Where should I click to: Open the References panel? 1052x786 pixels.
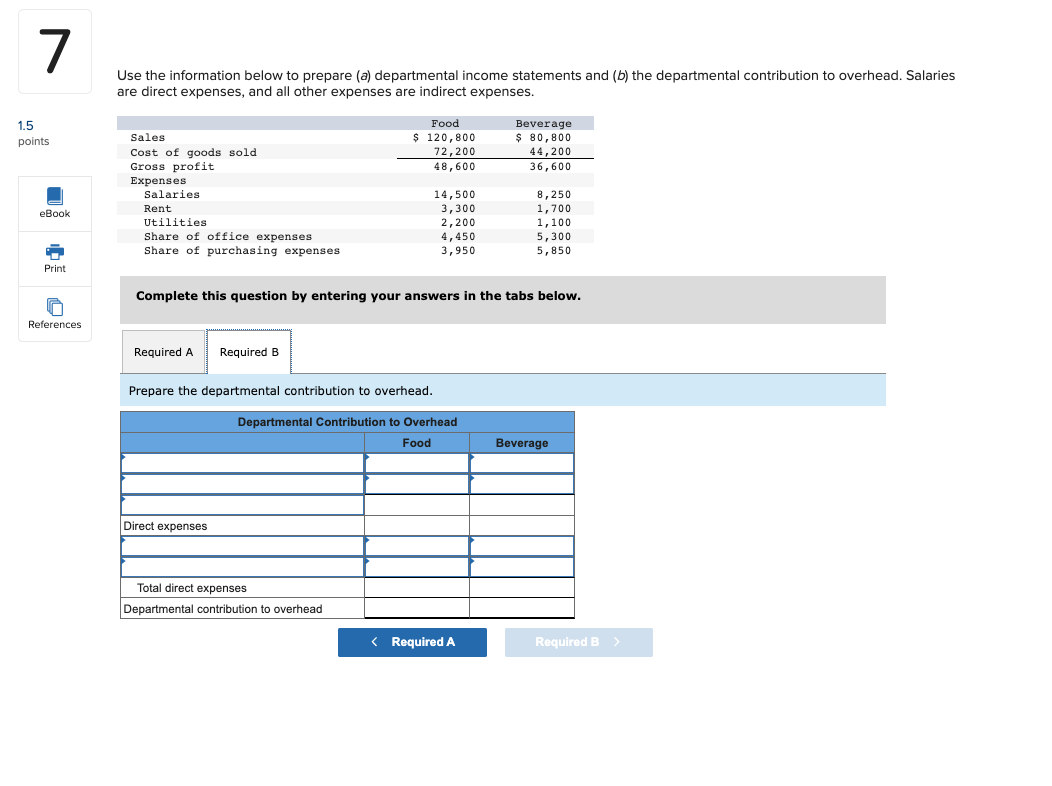[54, 314]
